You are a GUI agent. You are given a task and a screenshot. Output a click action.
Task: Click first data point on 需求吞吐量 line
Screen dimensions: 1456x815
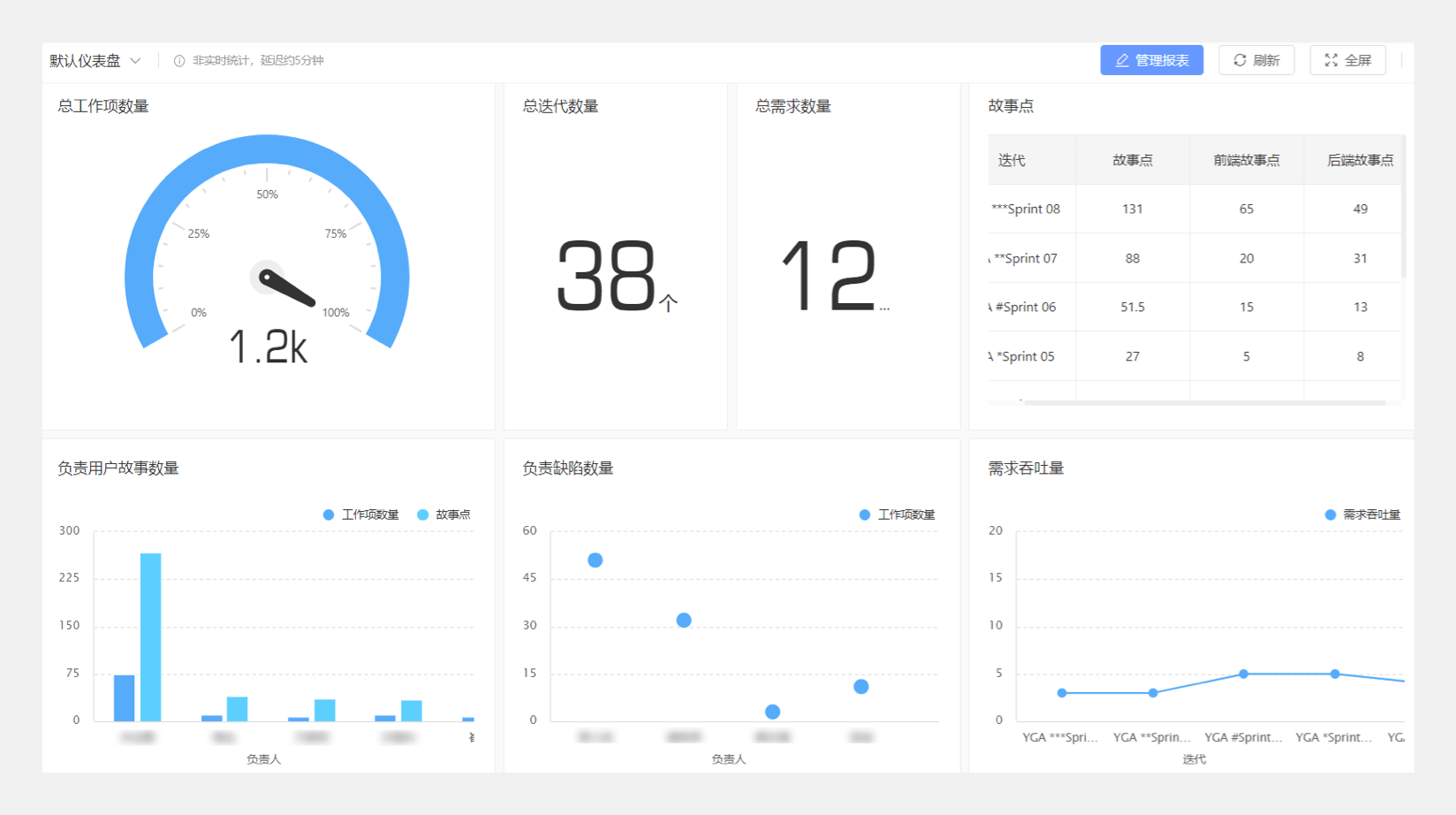[x=1062, y=693]
